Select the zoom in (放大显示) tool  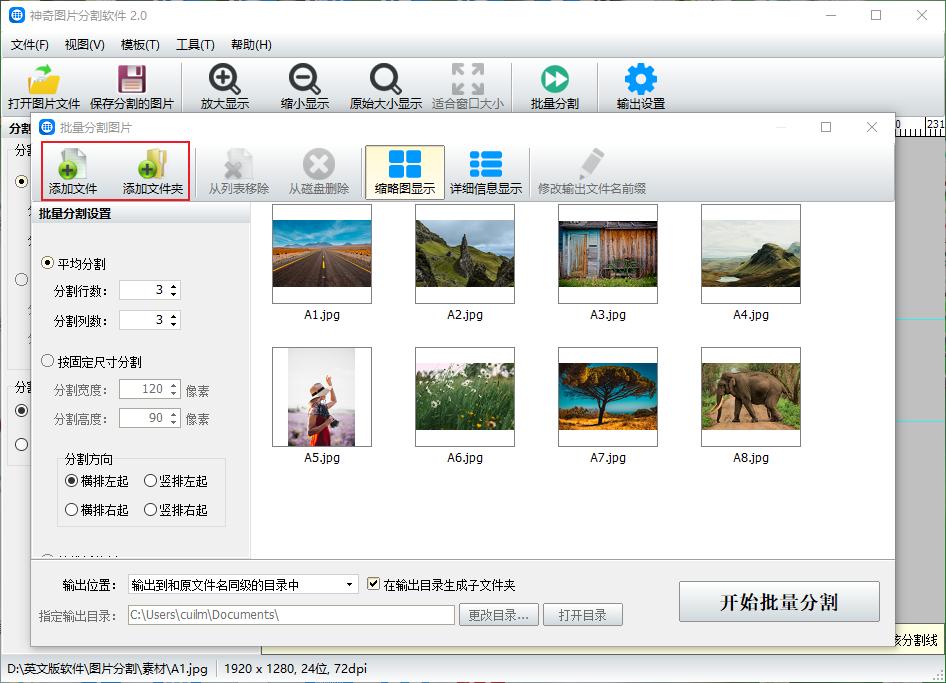click(x=228, y=85)
